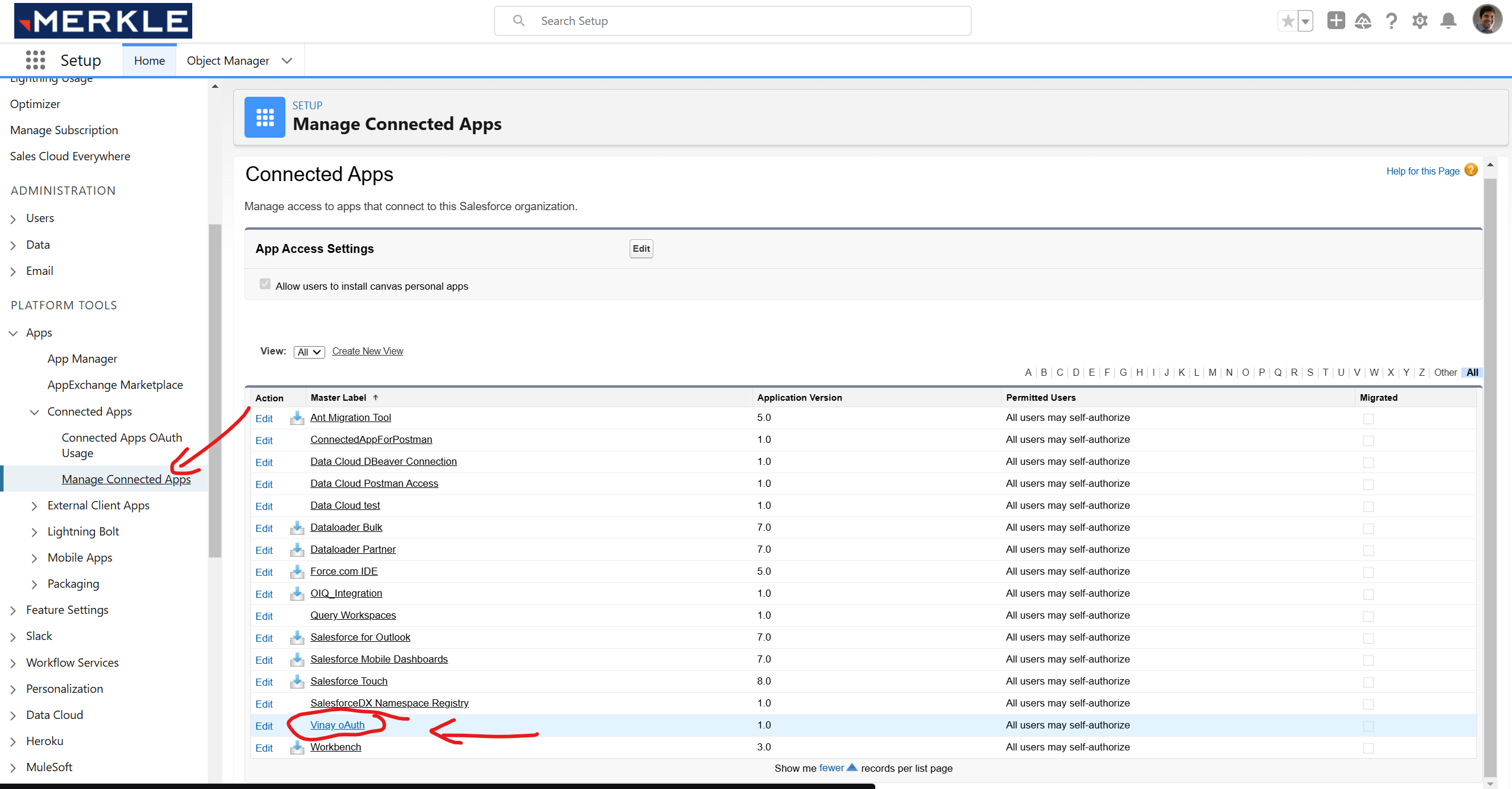Click install icon next to Dataloader Bulk
This screenshot has height=789, width=1512.
point(297,528)
